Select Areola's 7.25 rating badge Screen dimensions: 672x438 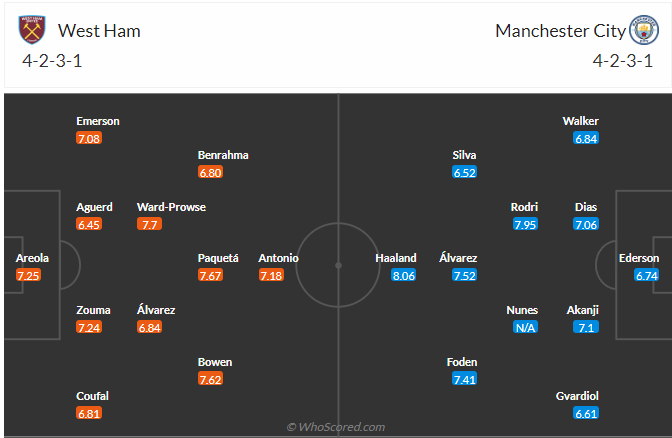coord(28,275)
